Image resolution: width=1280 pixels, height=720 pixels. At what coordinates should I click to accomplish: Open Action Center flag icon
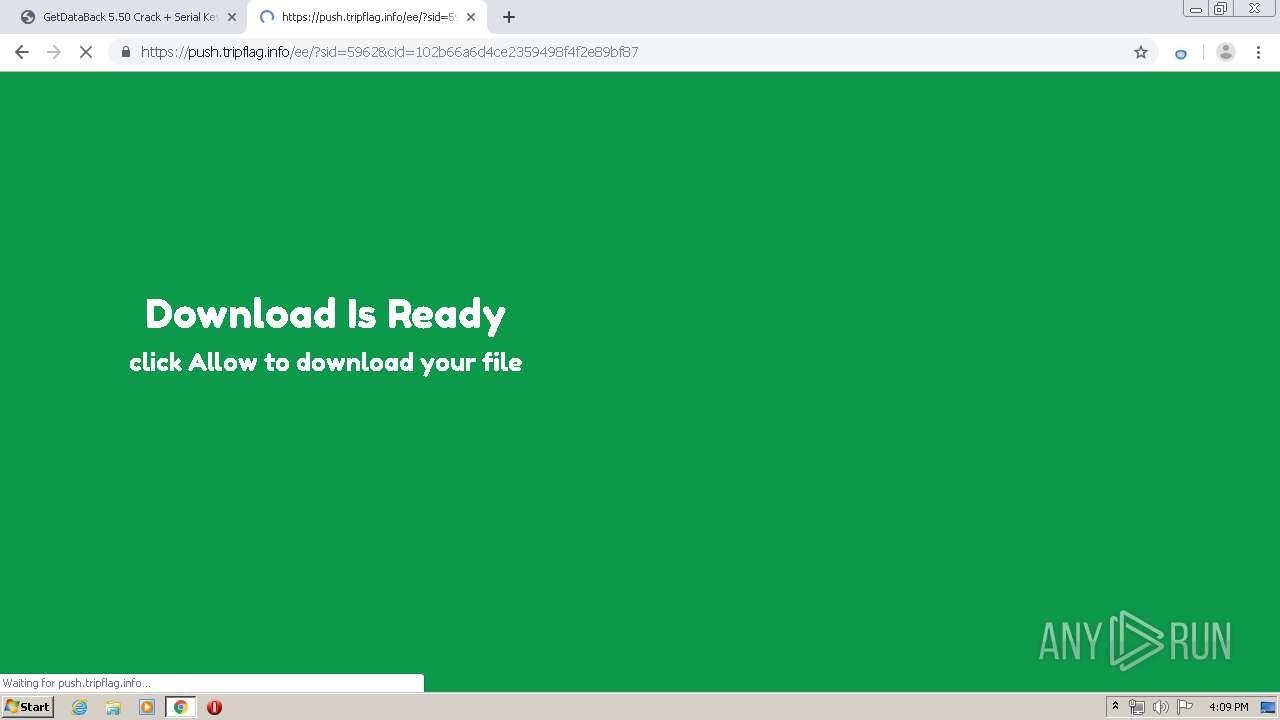(1185, 707)
